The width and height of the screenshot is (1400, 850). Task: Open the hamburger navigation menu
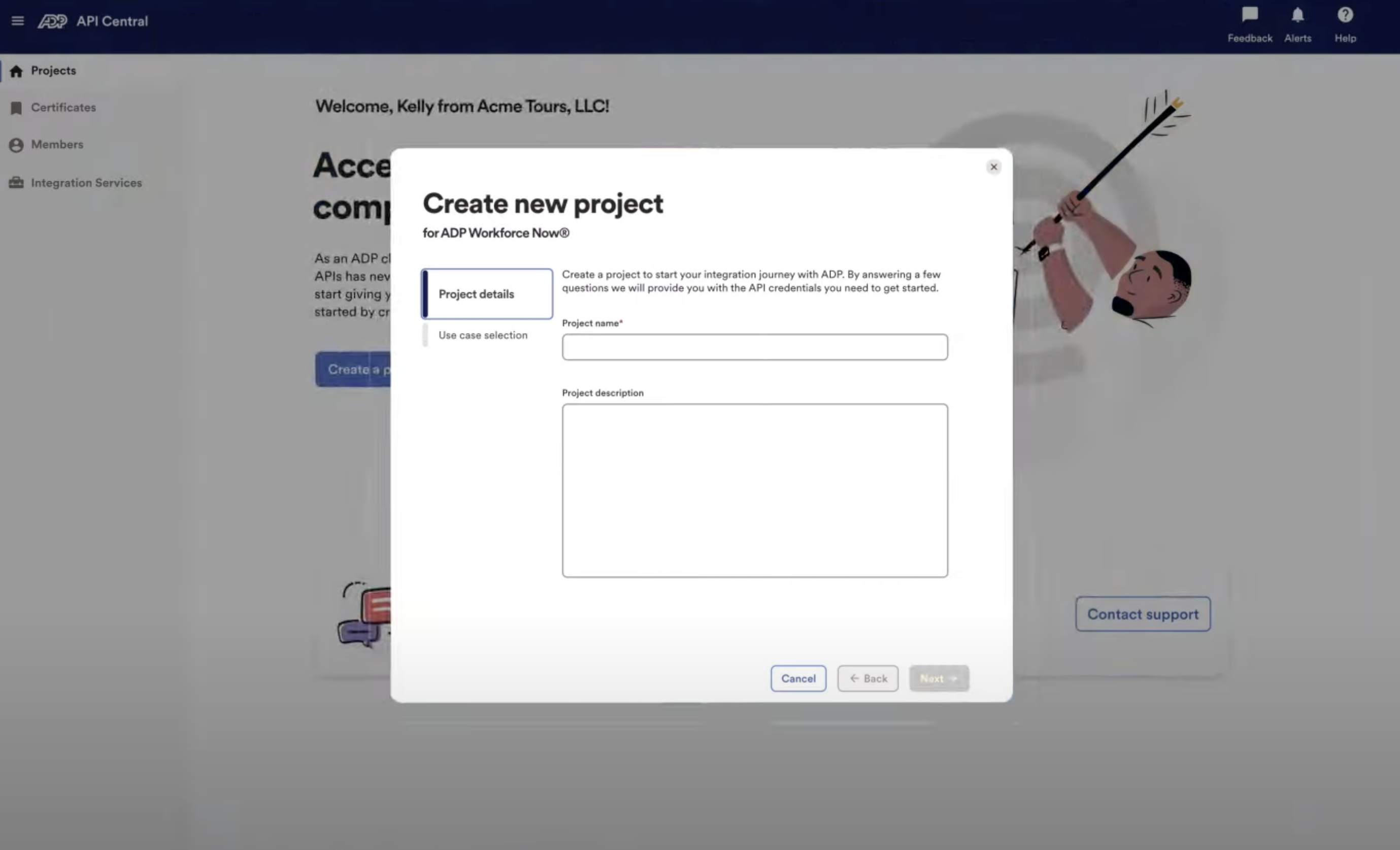point(18,21)
